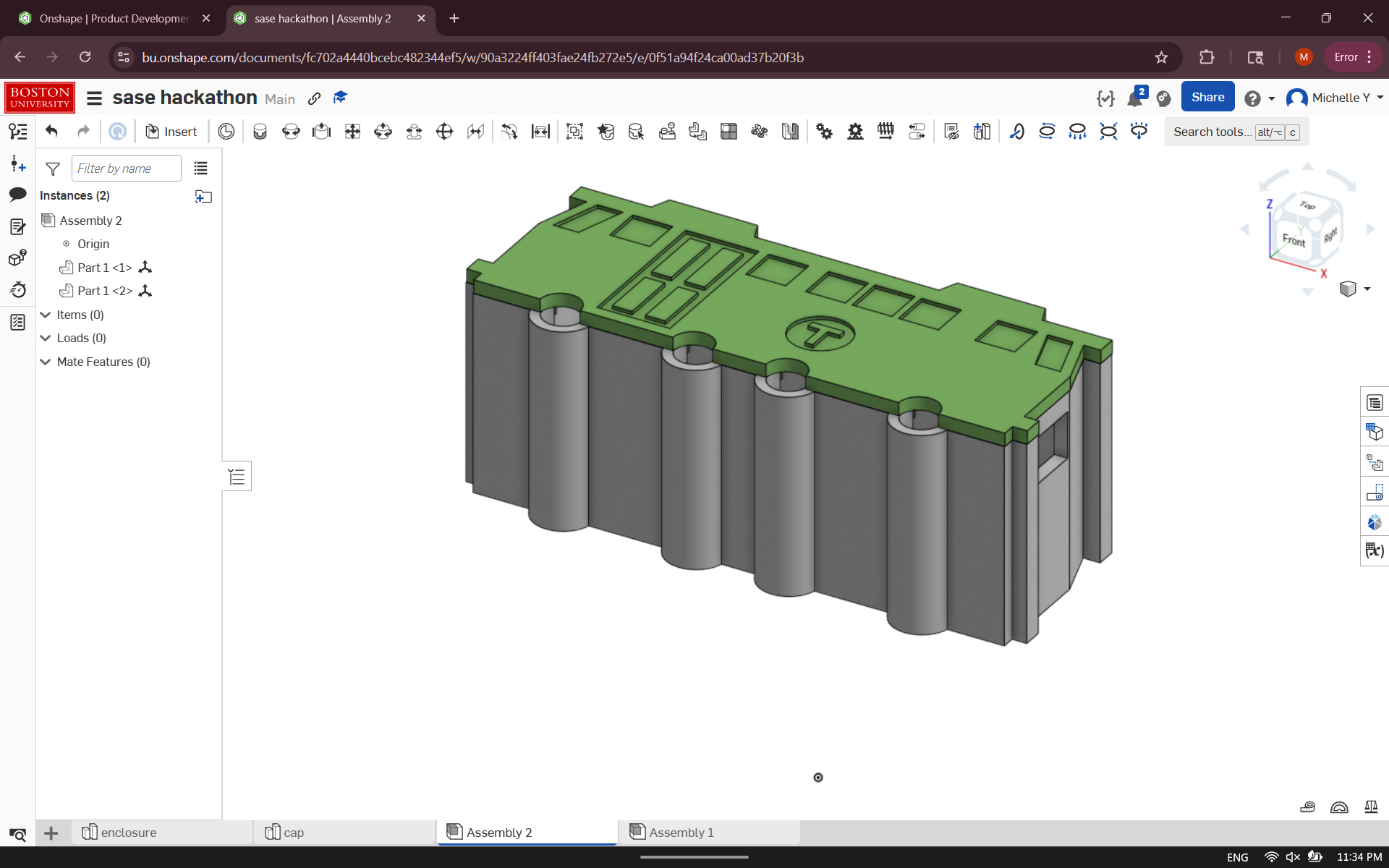The width and height of the screenshot is (1389, 868).
Task: Click the blue Share button
Action: [x=1207, y=98]
